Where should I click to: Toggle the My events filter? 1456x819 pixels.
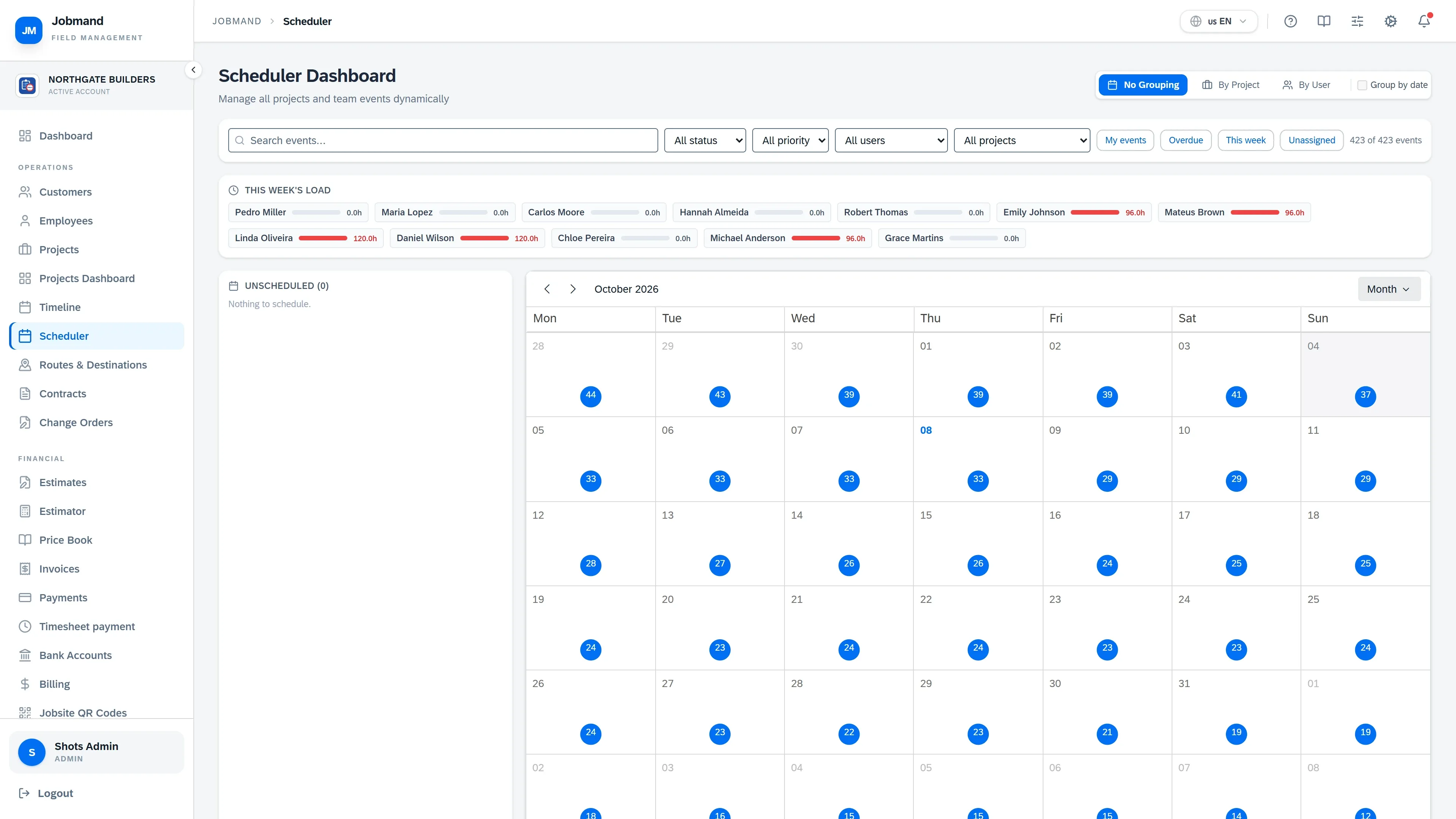(x=1125, y=140)
